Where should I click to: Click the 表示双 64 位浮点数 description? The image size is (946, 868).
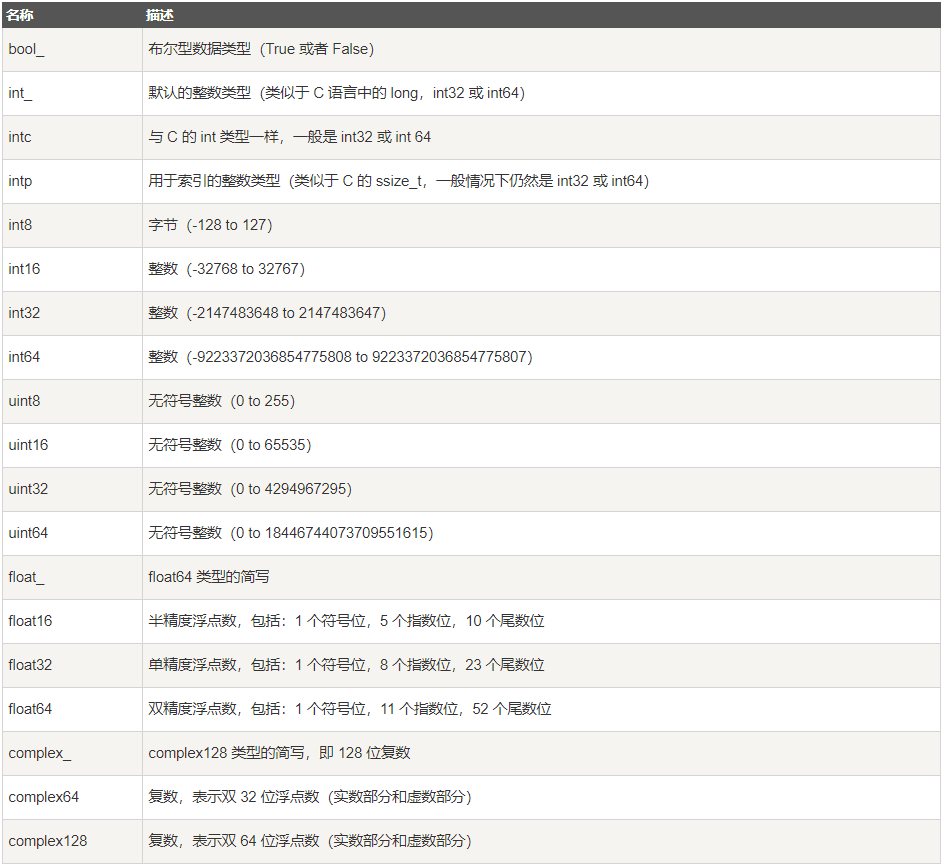[310, 842]
